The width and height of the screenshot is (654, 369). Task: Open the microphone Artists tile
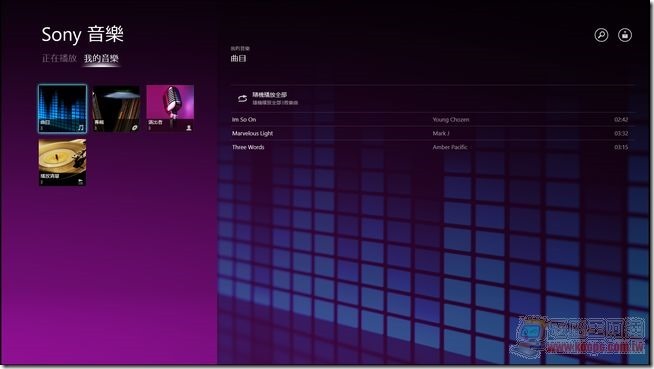coord(170,108)
